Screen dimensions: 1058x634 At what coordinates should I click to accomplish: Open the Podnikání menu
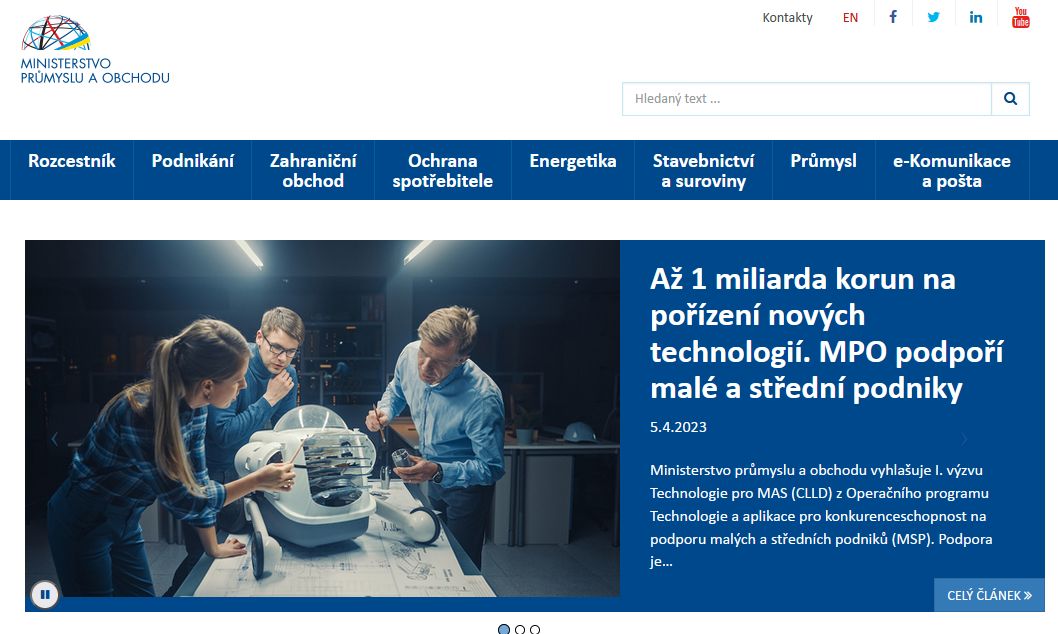point(192,170)
